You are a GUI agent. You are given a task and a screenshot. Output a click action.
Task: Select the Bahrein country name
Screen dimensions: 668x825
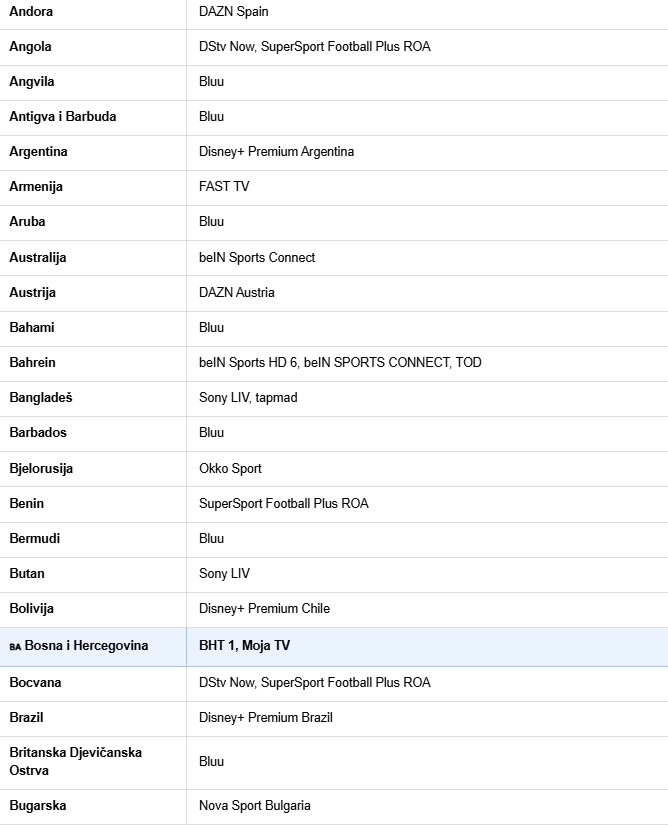[x=32, y=363]
